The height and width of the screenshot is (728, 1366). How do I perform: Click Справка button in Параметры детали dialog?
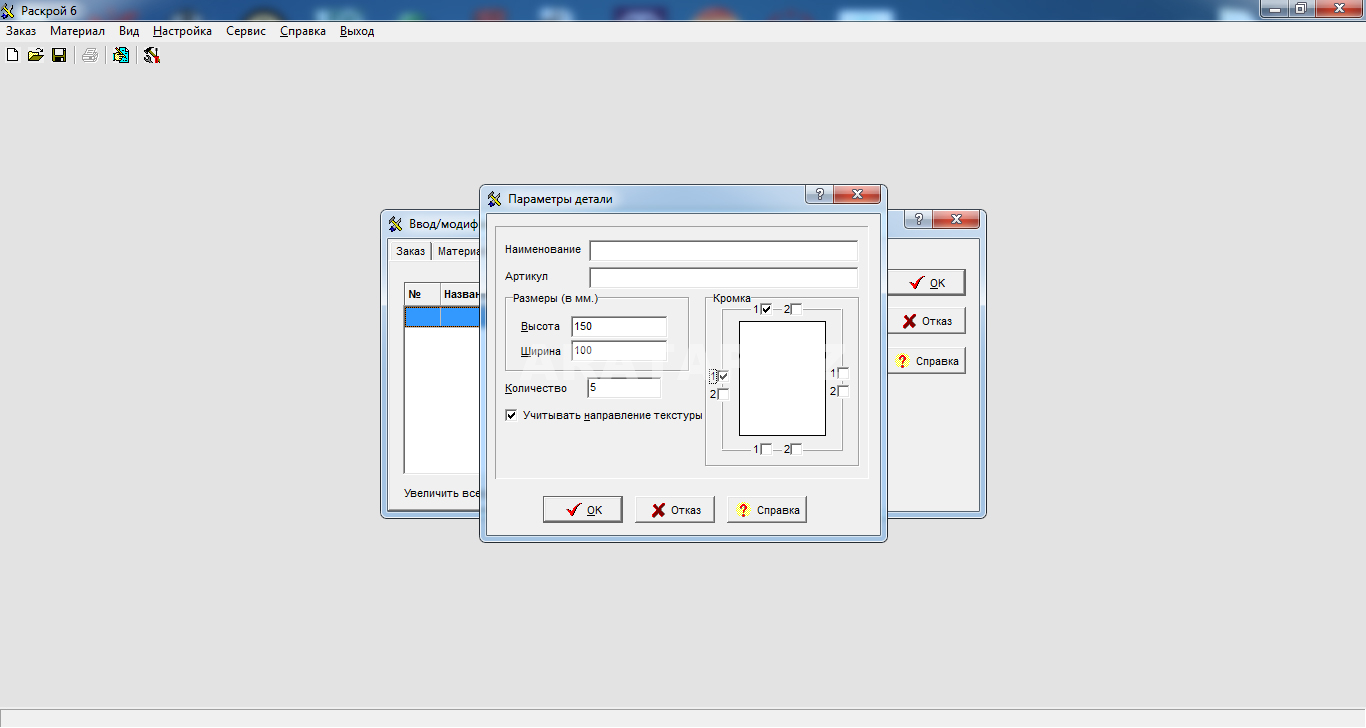(767, 510)
